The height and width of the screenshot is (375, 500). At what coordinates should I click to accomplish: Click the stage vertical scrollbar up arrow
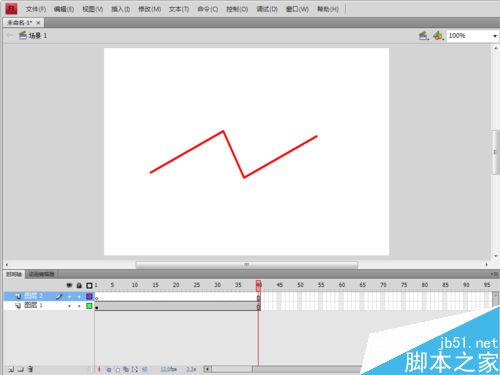(x=496, y=48)
